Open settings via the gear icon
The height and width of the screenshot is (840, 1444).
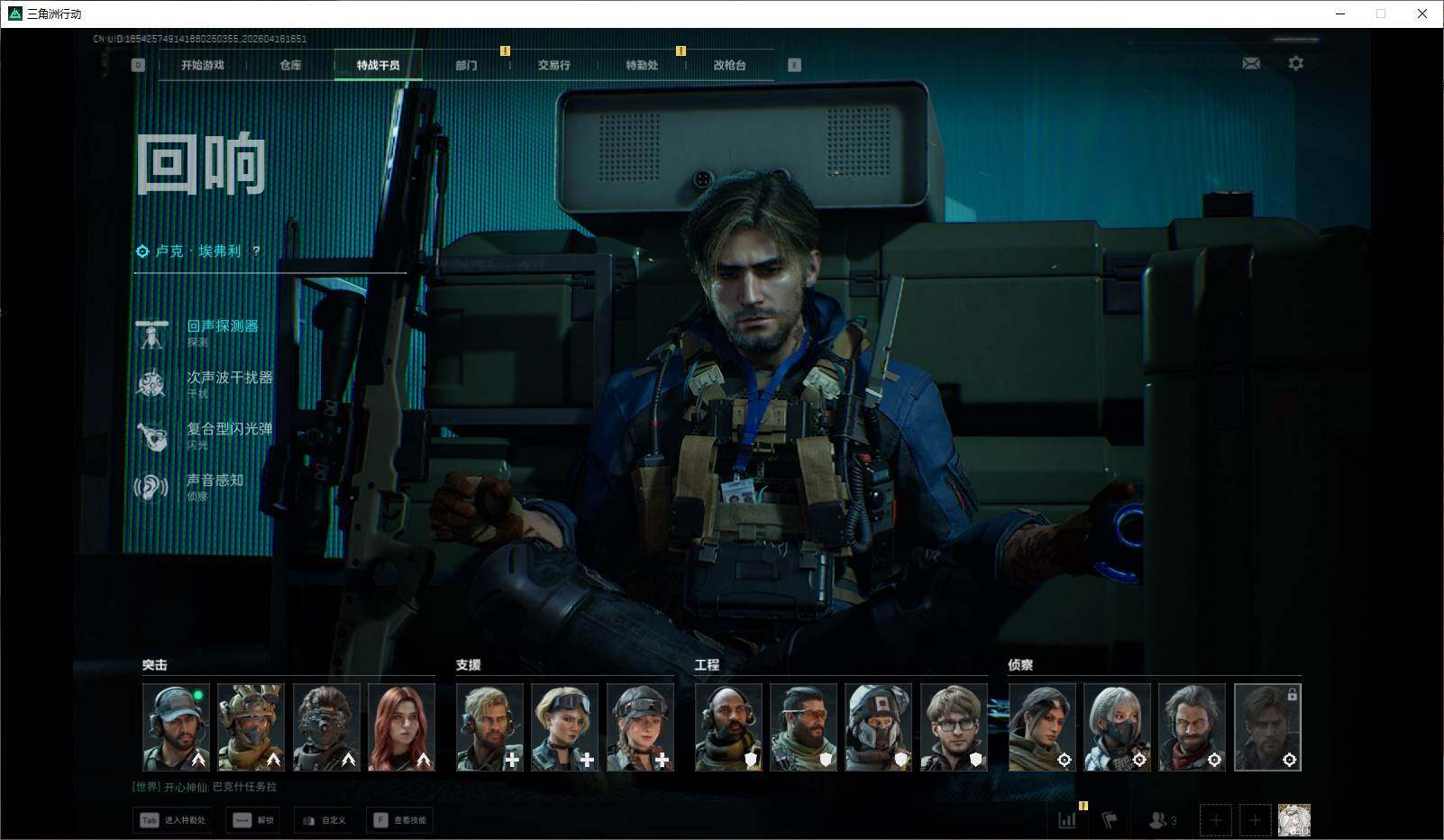pos(1295,63)
